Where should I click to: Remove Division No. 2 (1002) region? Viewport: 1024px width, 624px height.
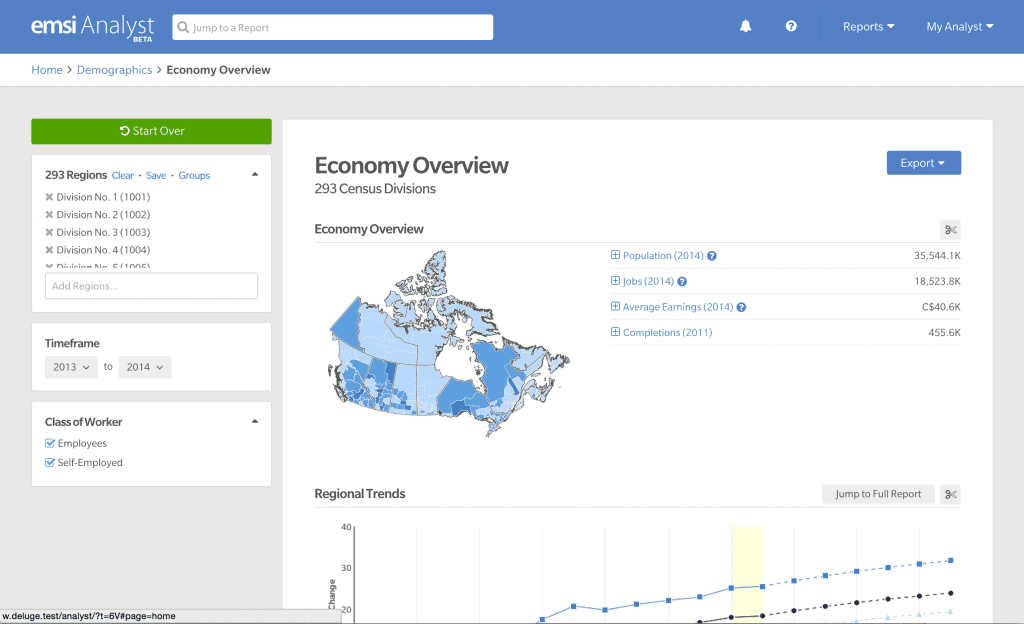tap(49, 214)
